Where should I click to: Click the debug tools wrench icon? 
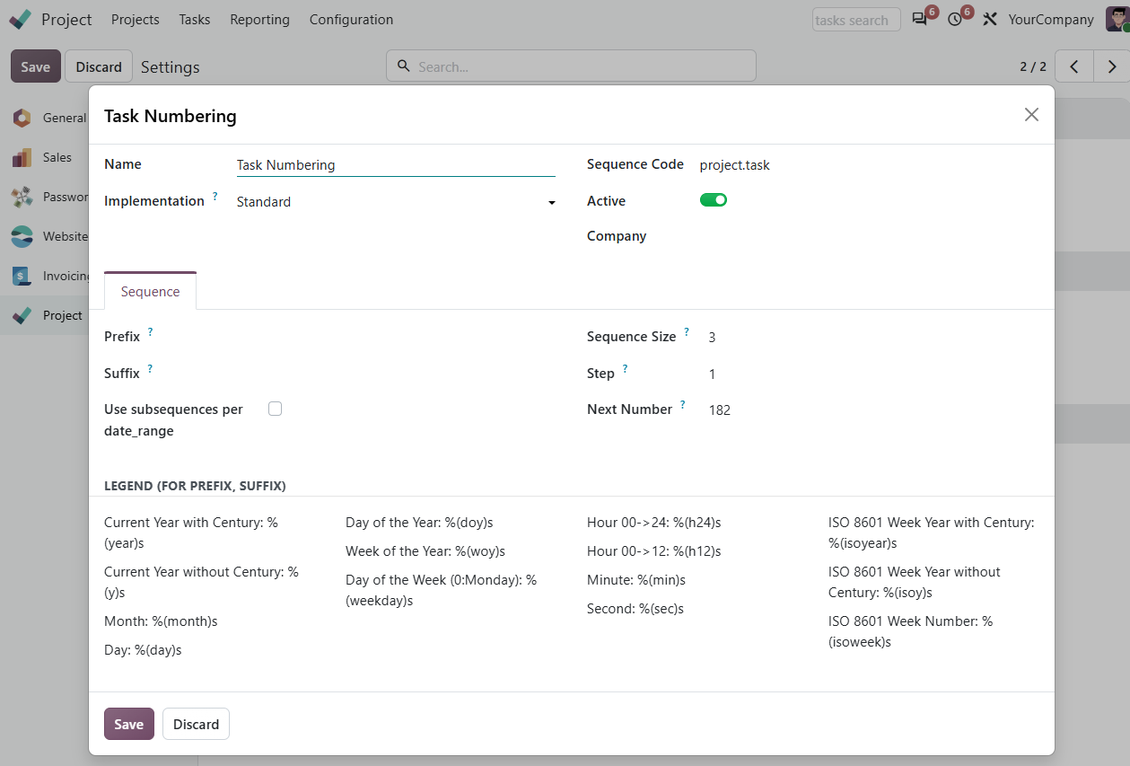pyautogui.click(x=989, y=19)
